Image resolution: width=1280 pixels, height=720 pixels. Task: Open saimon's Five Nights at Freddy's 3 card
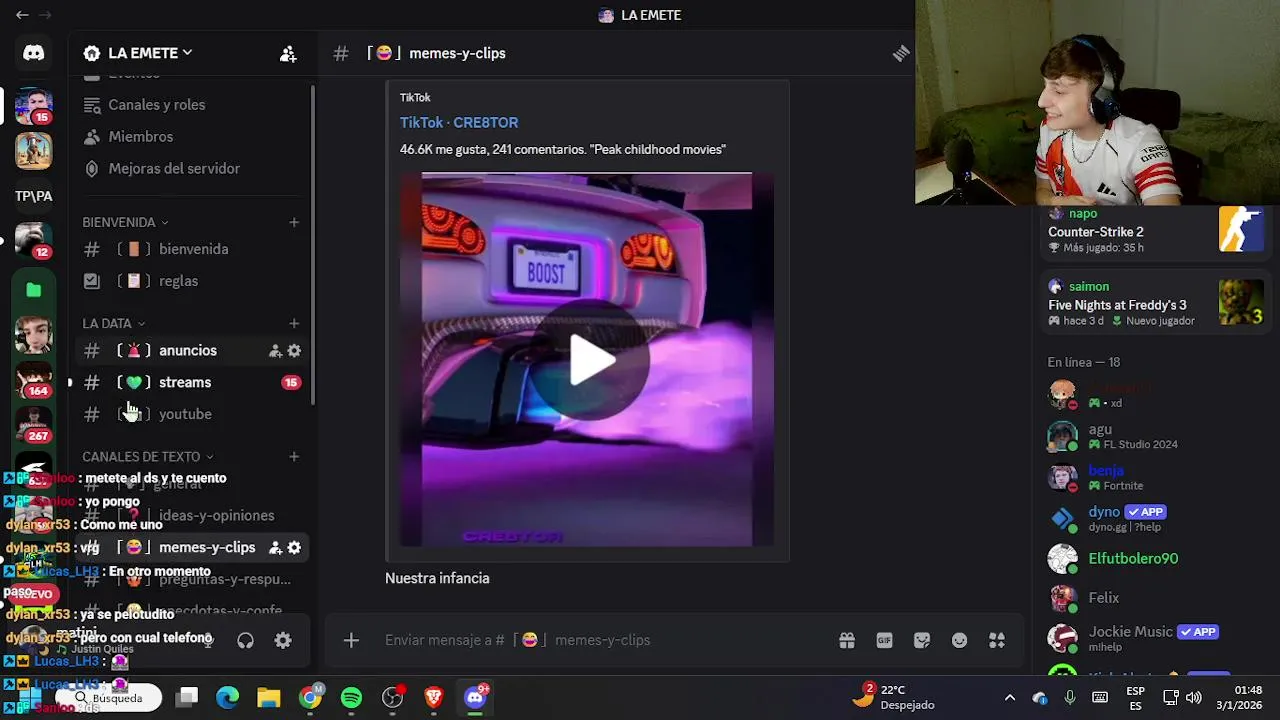[1156, 303]
